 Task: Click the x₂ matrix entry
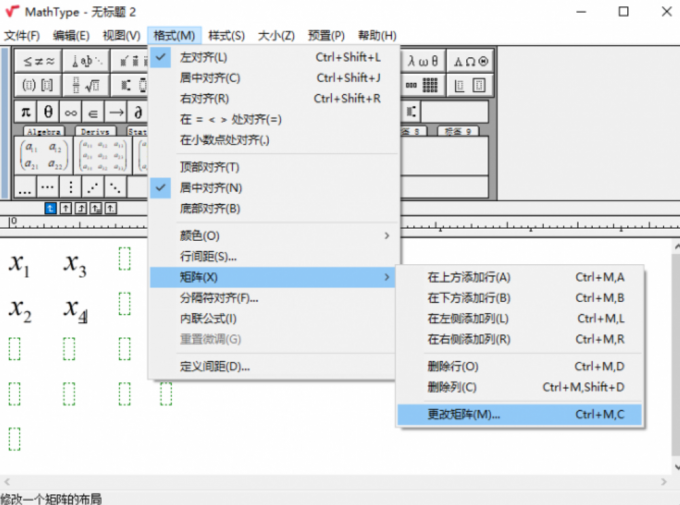pyautogui.click(x=20, y=311)
